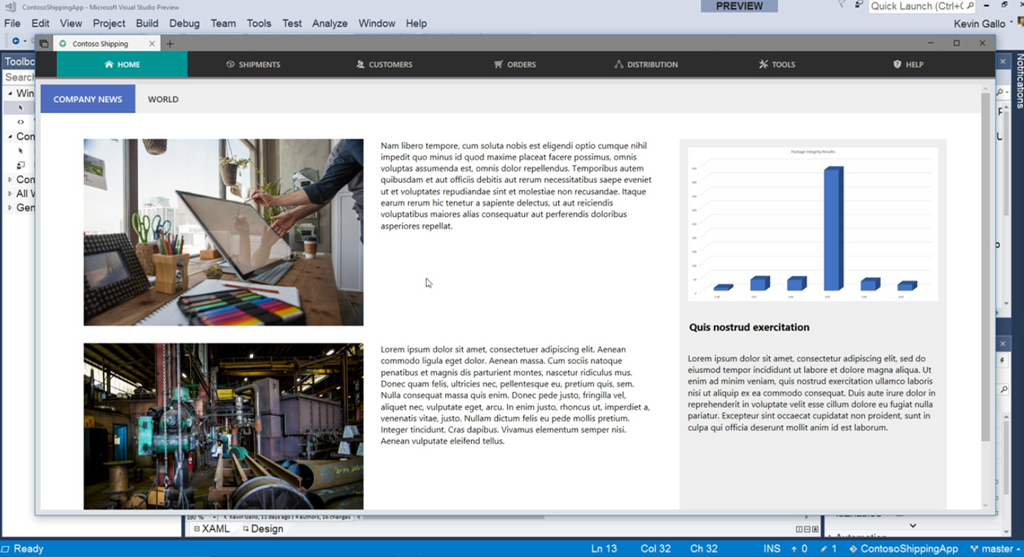Collapse the first Toolbox group starting with 'Win'
Screen dimensions: 1024x557
pos(10,93)
